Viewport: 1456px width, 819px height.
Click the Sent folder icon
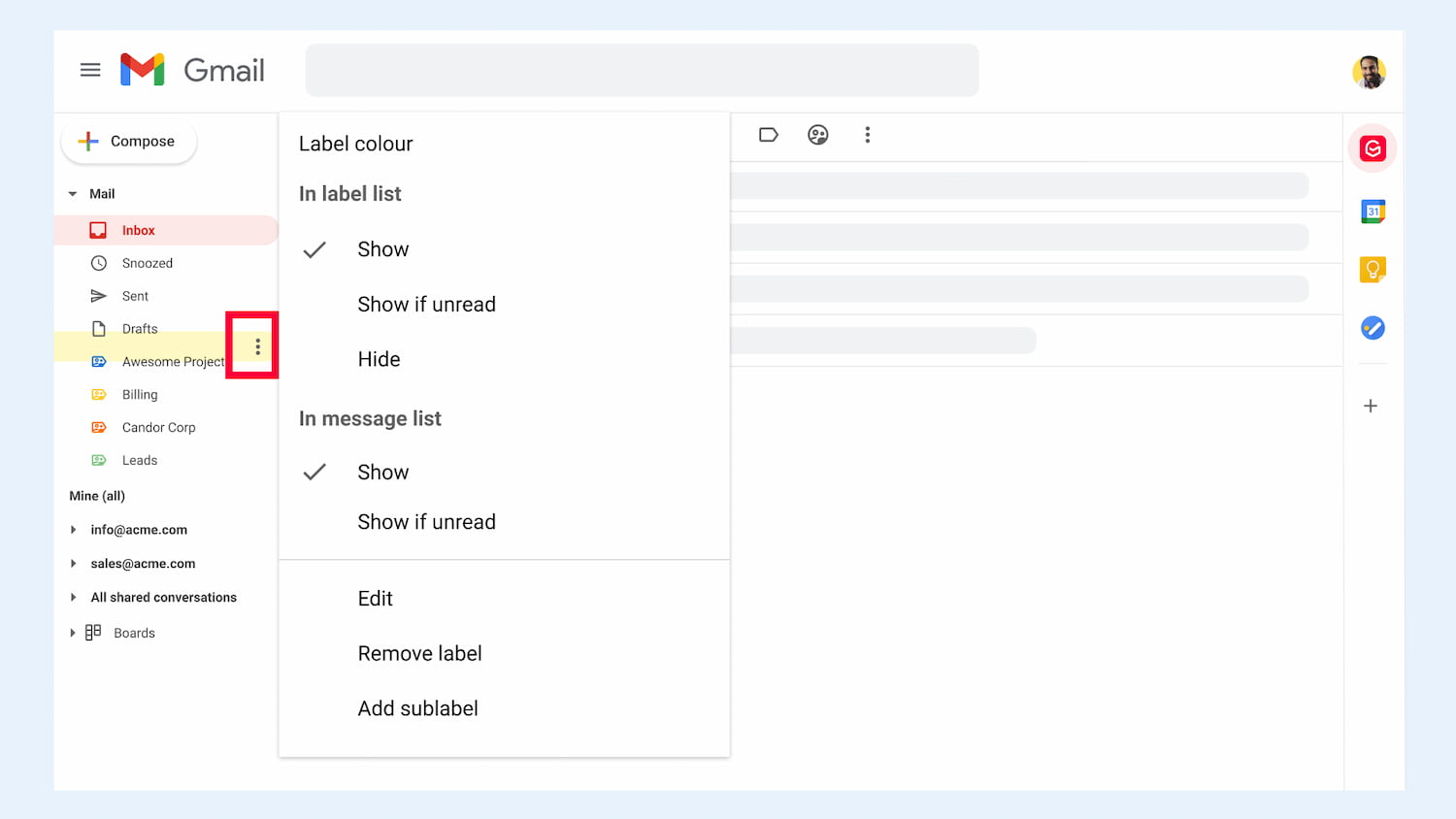coord(99,295)
